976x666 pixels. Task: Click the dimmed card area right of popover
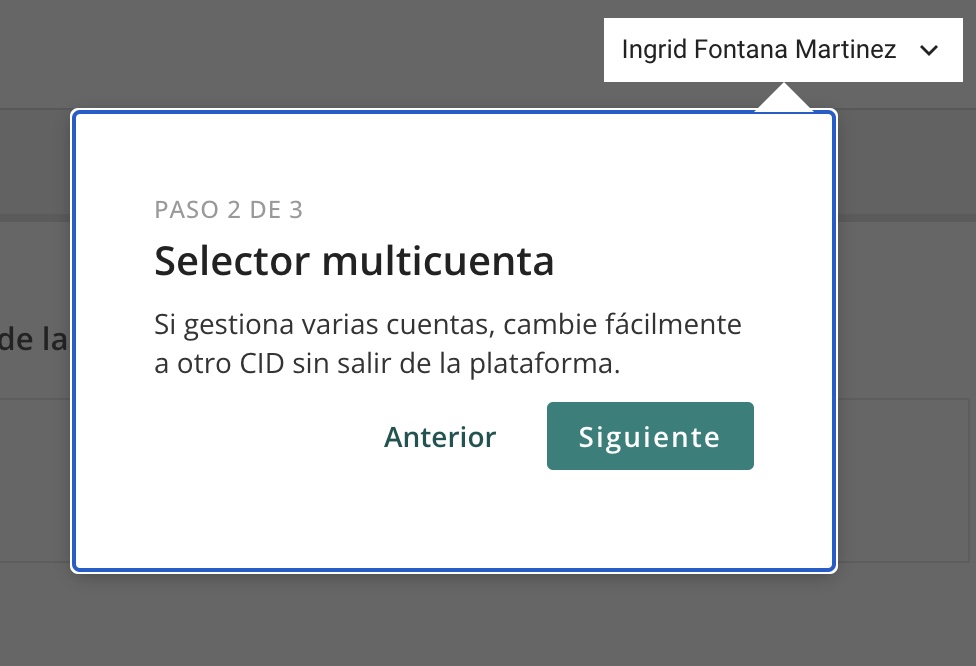pyautogui.click(x=903, y=480)
